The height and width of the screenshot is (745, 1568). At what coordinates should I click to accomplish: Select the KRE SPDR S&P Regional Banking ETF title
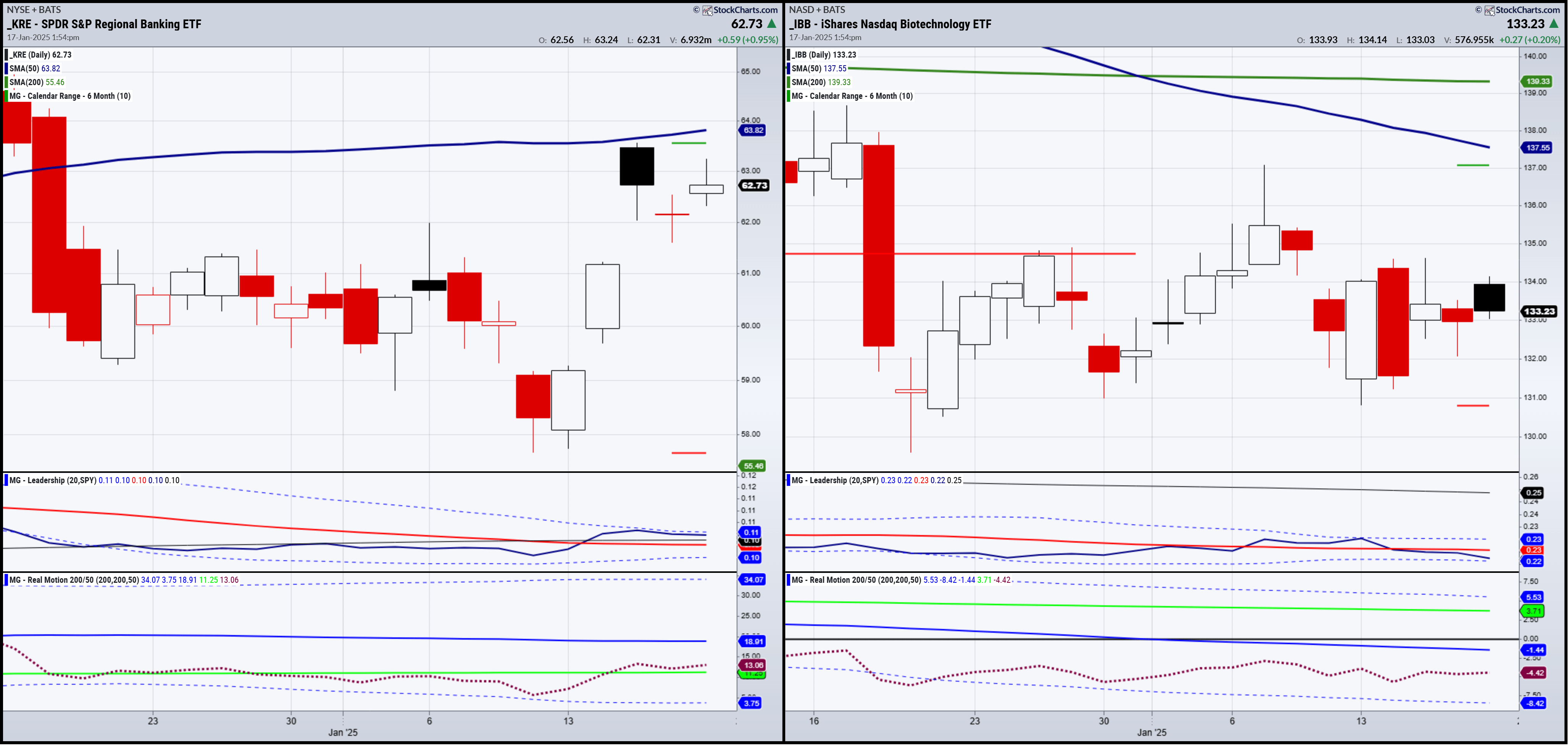coord(104,24)
